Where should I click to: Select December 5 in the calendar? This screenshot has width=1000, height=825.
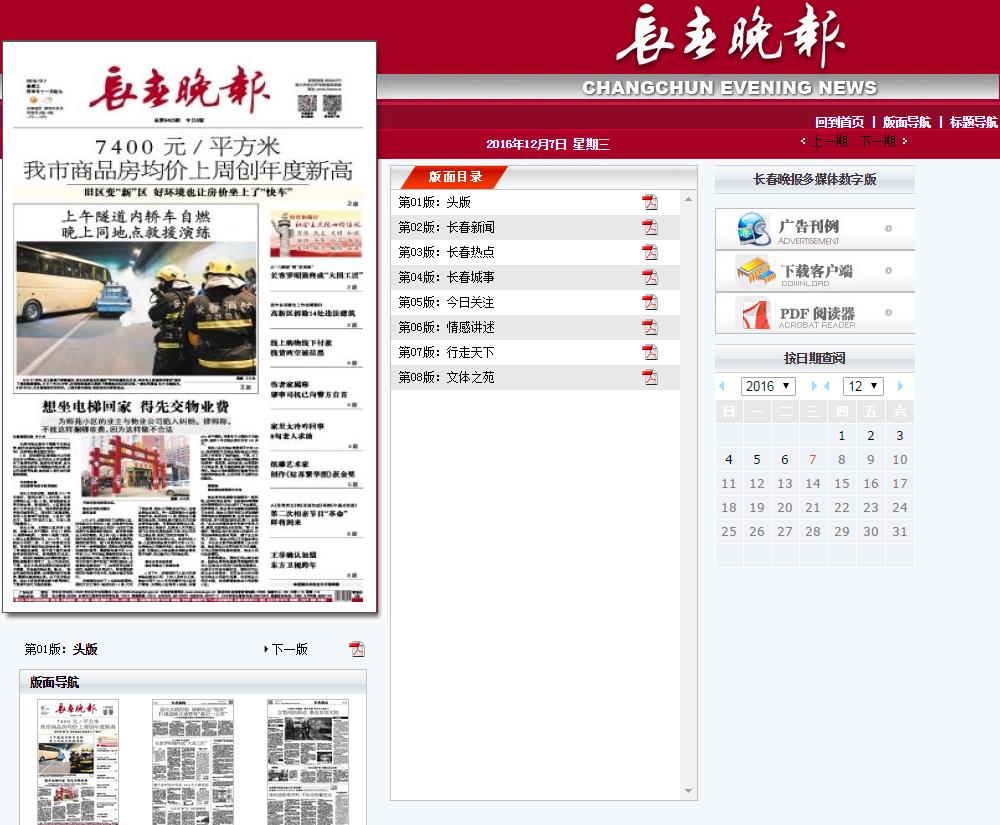pos(757,460)
